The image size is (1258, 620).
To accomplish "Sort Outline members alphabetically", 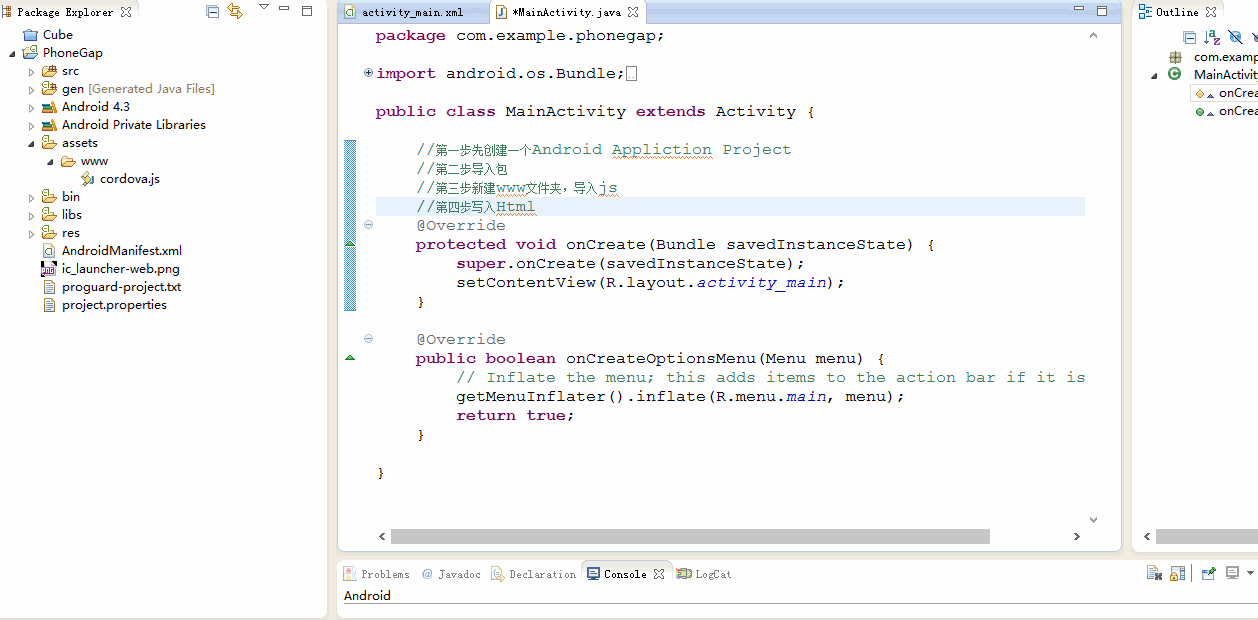I will coord(1212,37).
